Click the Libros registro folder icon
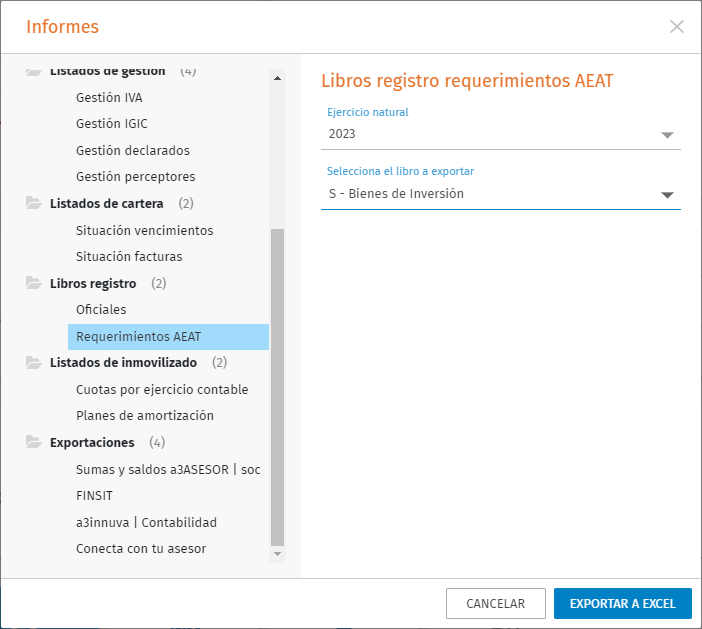Screen dimensions: 702x629 point(34,283)
